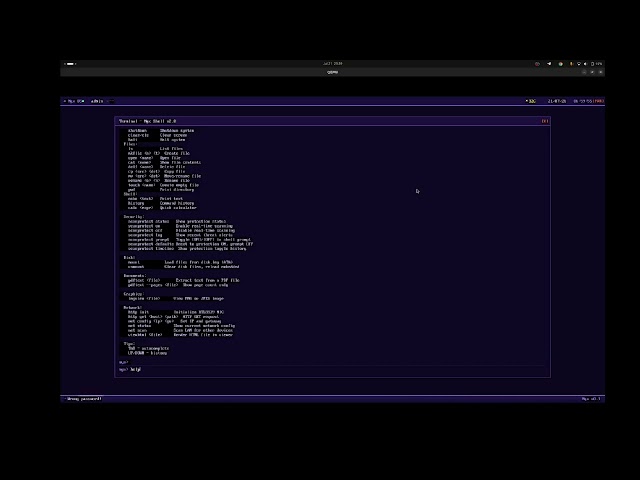Close the Terminal window with [X]

click(544, 121)
